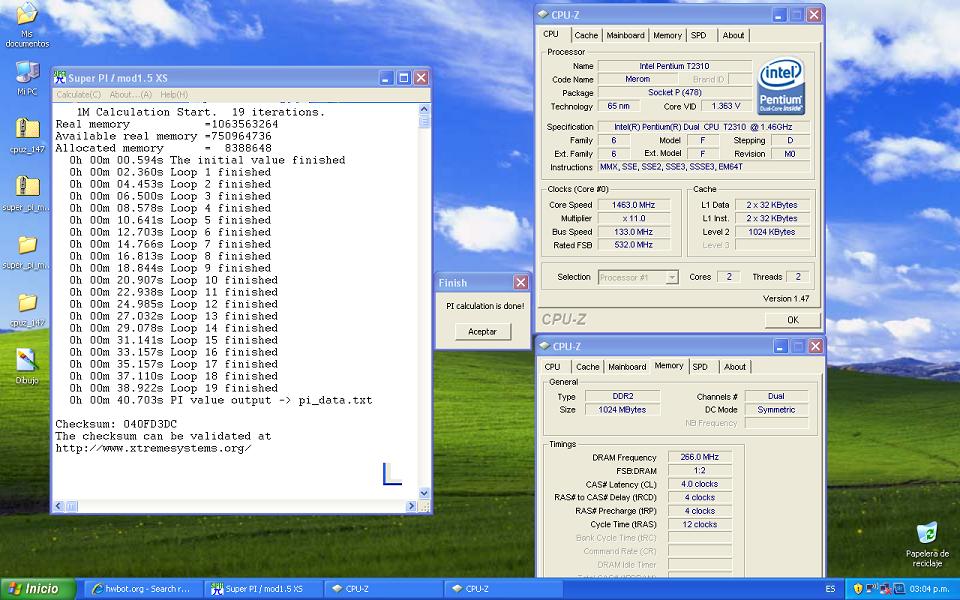Select the yellow super_pi_m folder icon

click(27, 245)
